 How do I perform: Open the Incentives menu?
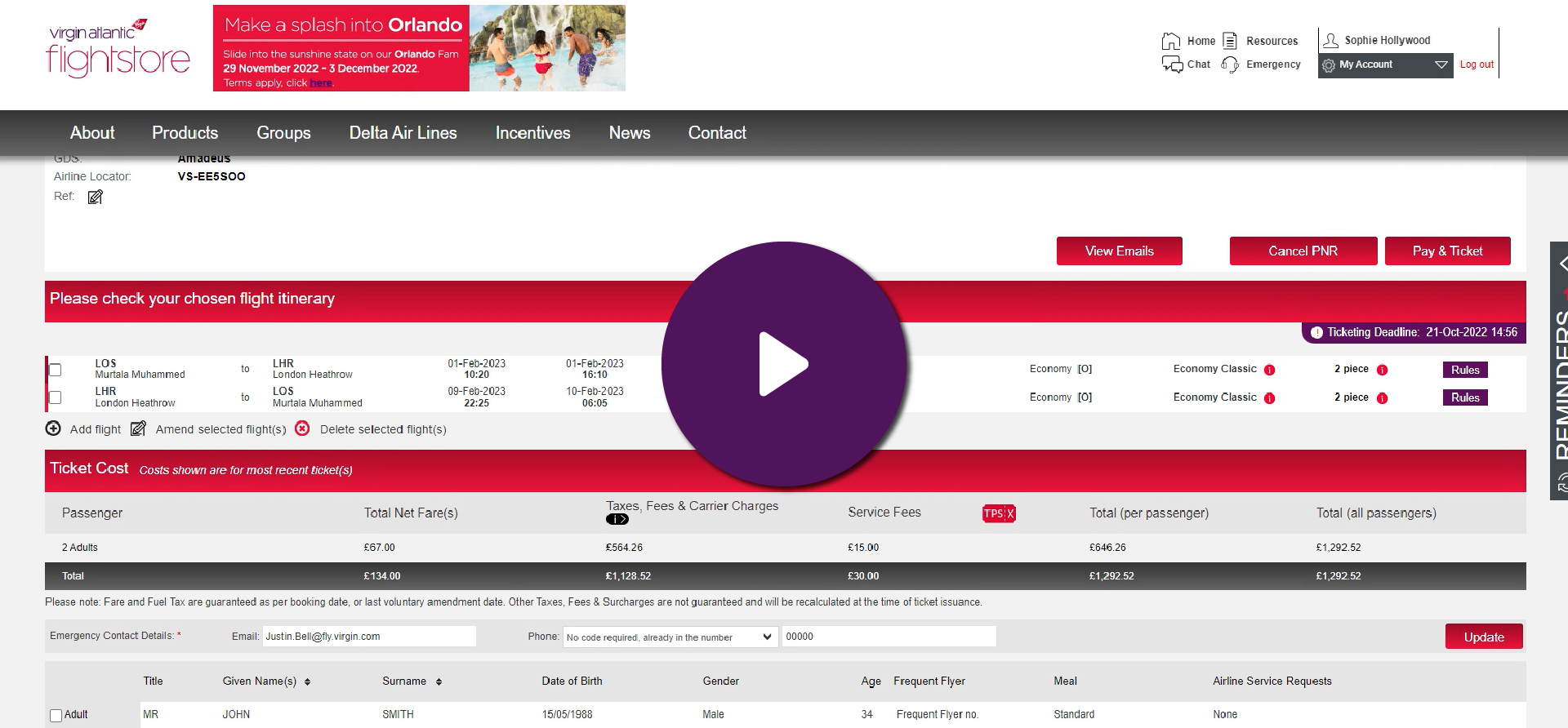(x=532, y=133)
